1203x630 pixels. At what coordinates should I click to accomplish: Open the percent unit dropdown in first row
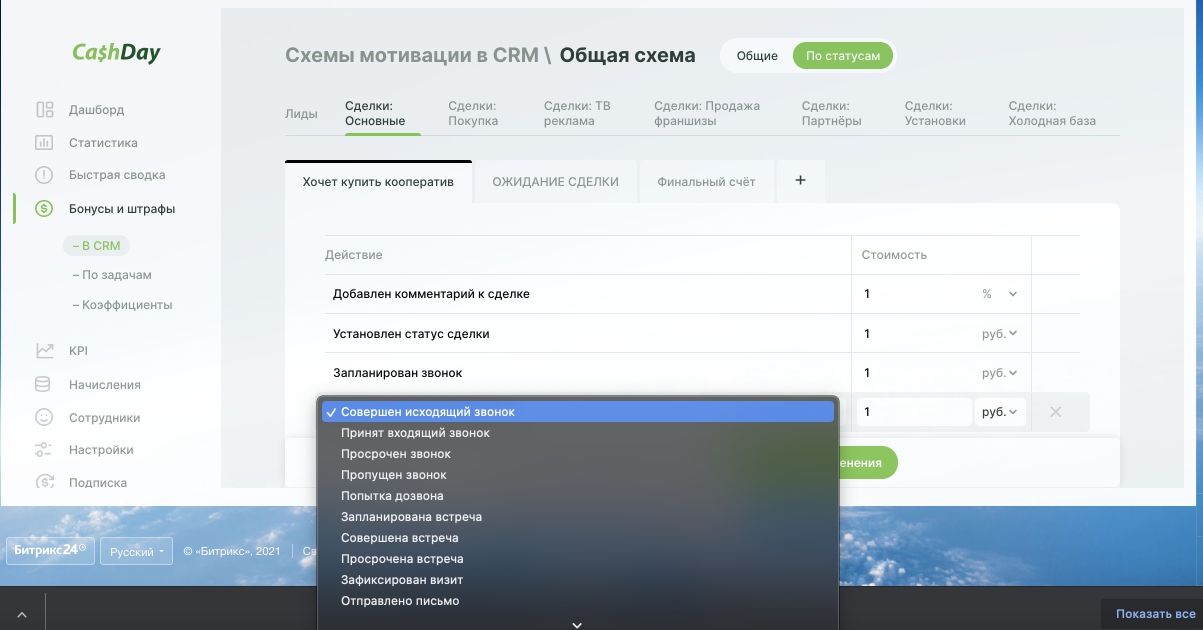point(999,294)
